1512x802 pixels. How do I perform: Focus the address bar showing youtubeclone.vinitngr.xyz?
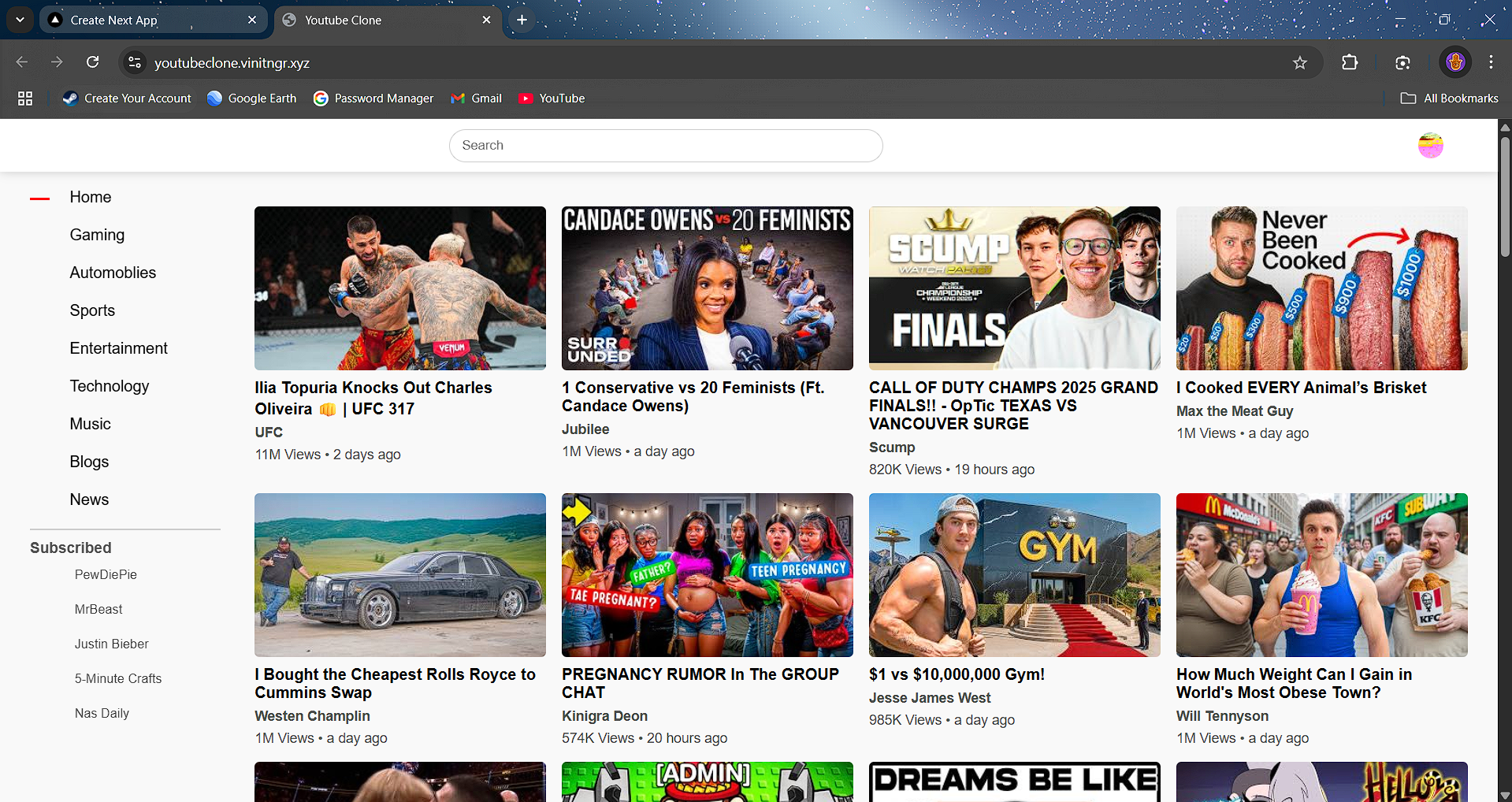pos(709,62)
